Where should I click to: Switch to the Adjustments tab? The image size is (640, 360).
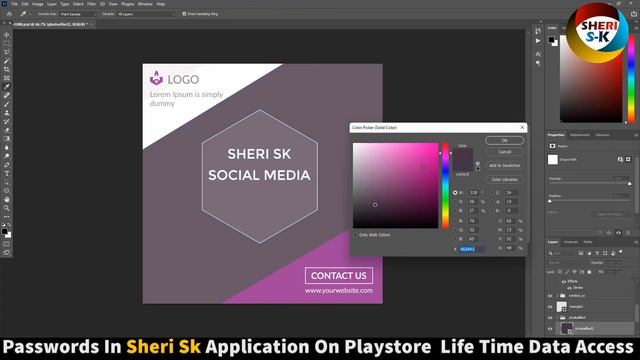point(580,135)
